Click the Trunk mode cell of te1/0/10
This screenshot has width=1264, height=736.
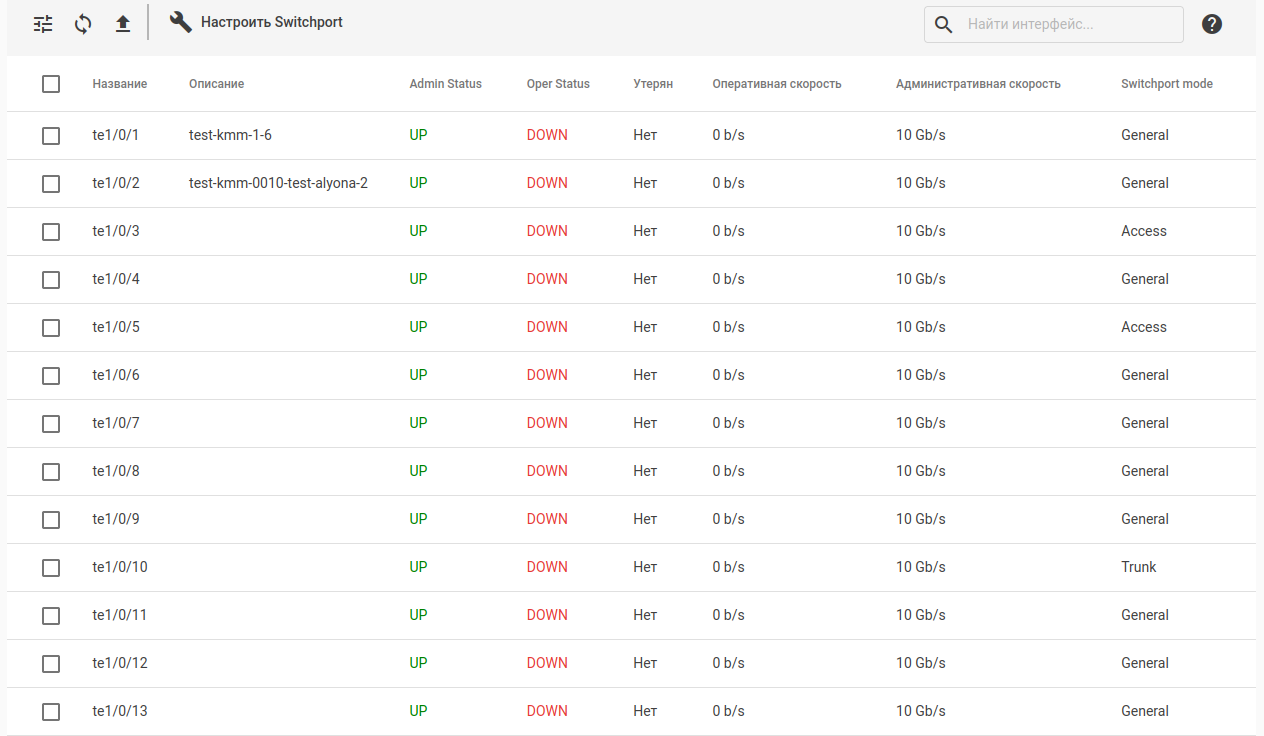pos(1138,567)
